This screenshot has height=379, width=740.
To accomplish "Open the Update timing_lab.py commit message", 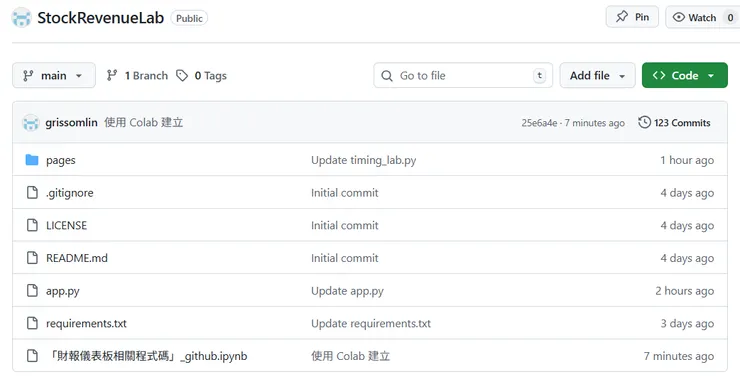I will pyautogui.click(x=363, y=160).
